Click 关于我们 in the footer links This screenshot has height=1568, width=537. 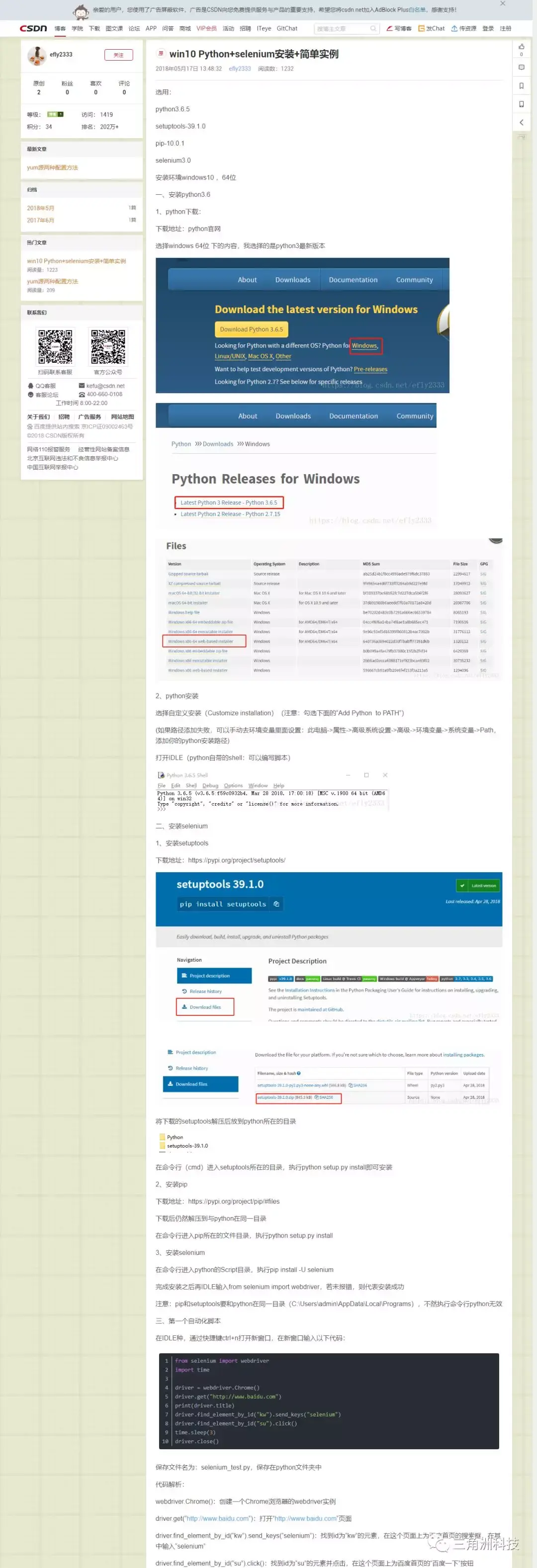click(38, 417)
